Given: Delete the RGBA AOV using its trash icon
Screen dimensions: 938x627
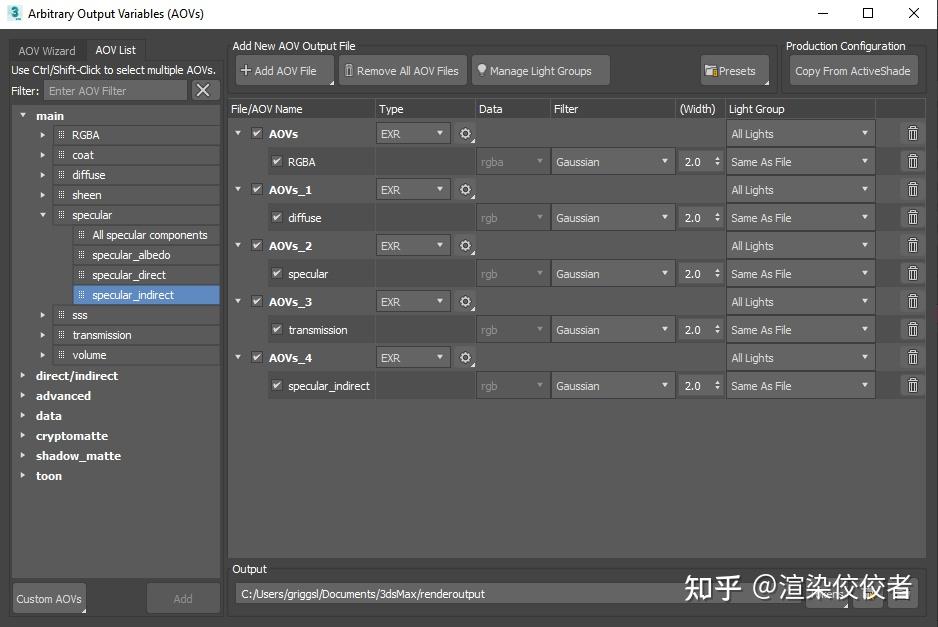Looking at the screenshot, I should (913, 161).
